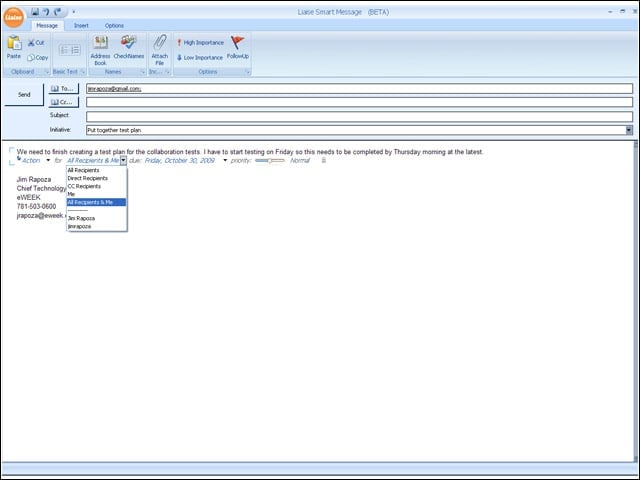Mark message as Low Importance
640x480 pixels.
coord(200,58)
